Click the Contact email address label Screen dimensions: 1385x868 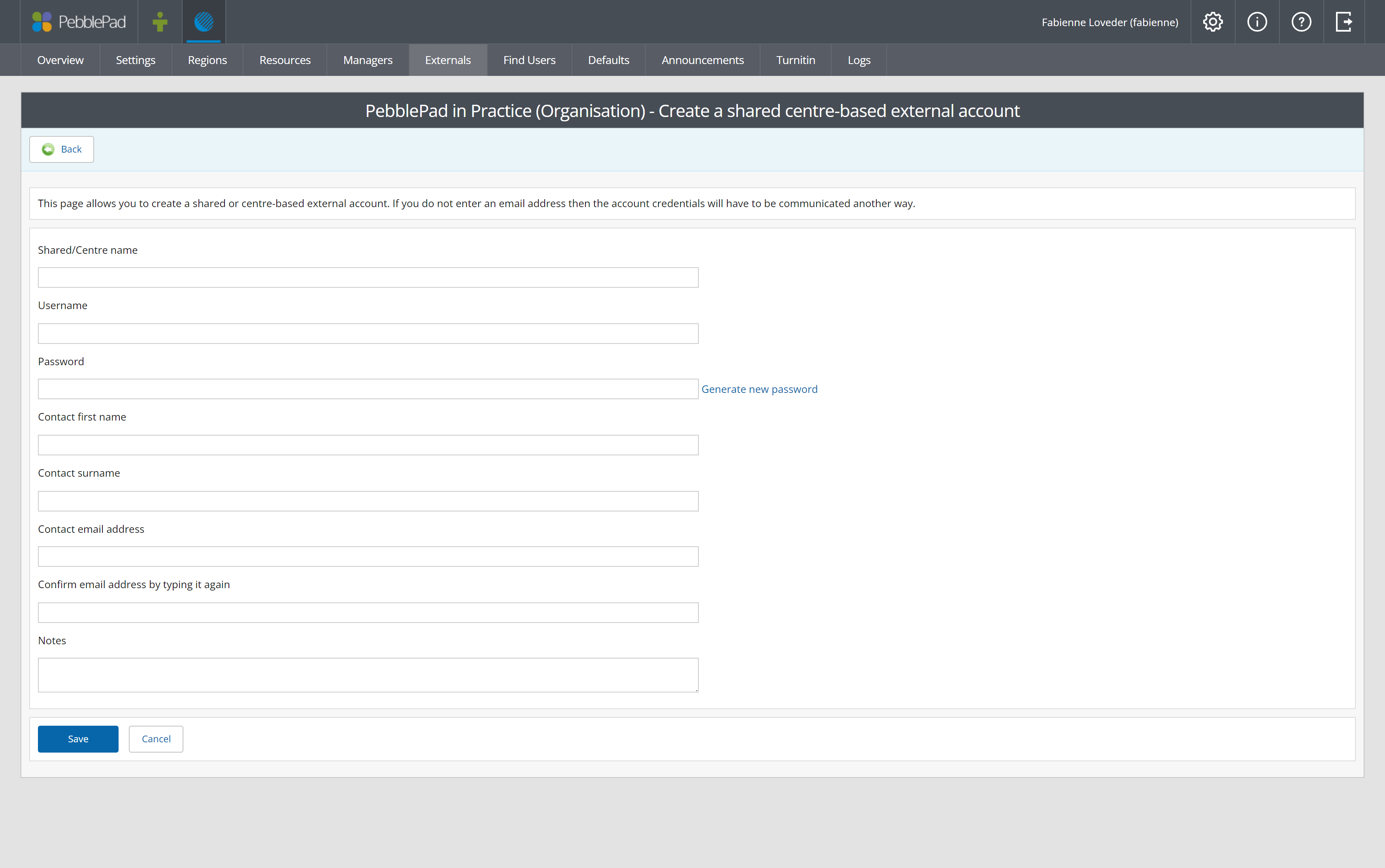click(x=91, y=529)
